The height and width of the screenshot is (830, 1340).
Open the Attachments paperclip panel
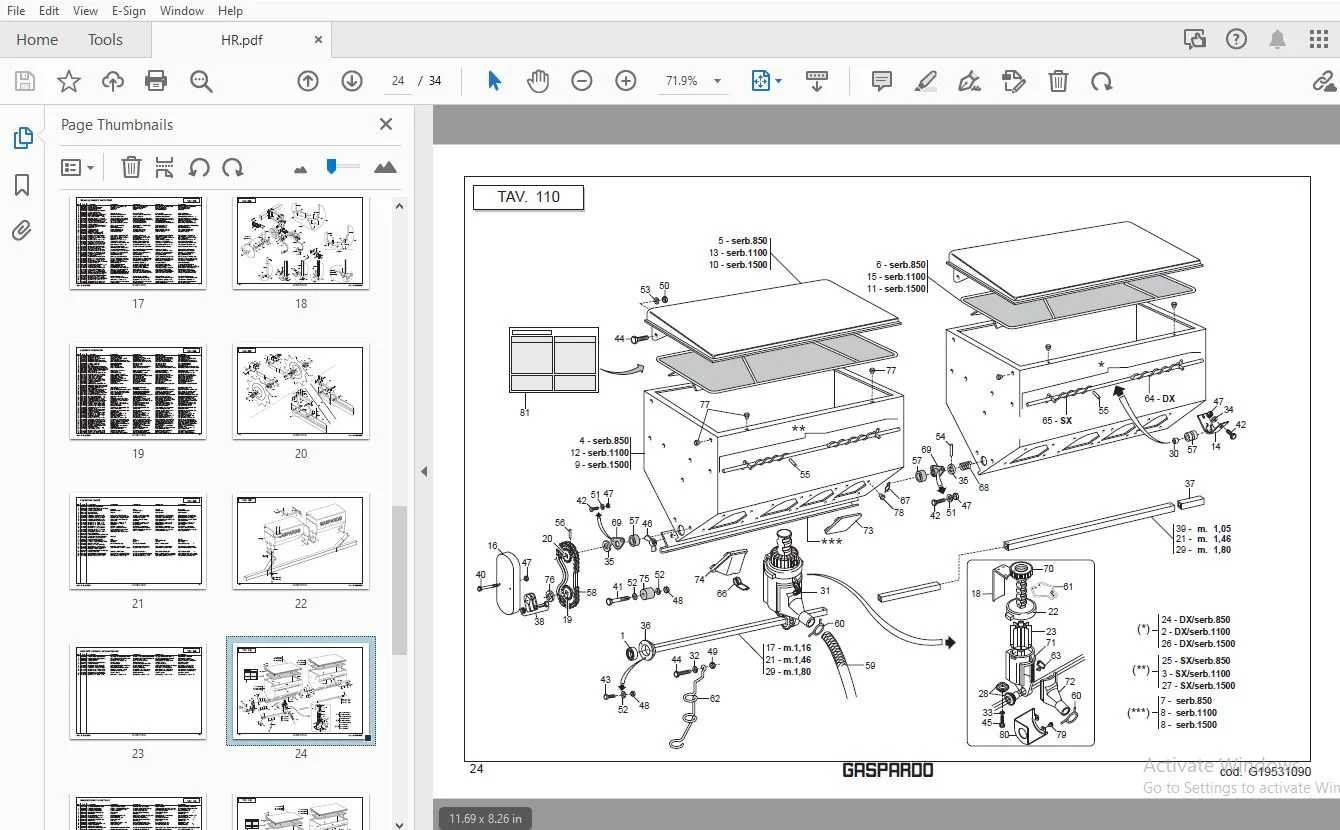[22, 231]
